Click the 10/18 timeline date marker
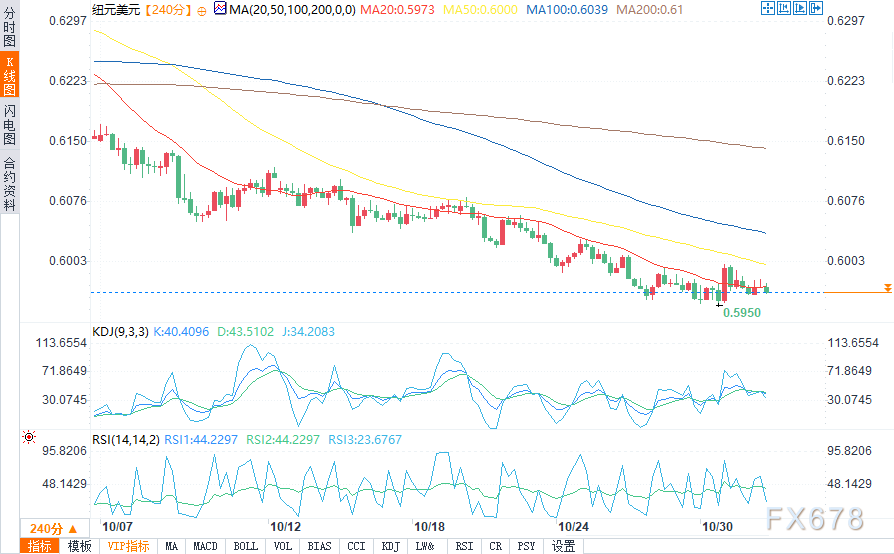Screen dimensions: 894x554 click(x=429, y=527)
